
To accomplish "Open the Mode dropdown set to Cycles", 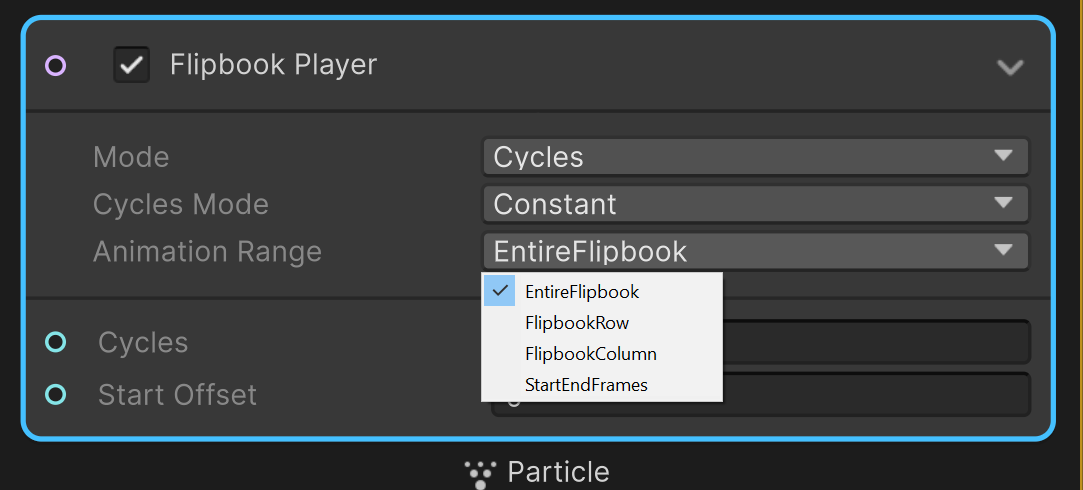I will (755, 156).
